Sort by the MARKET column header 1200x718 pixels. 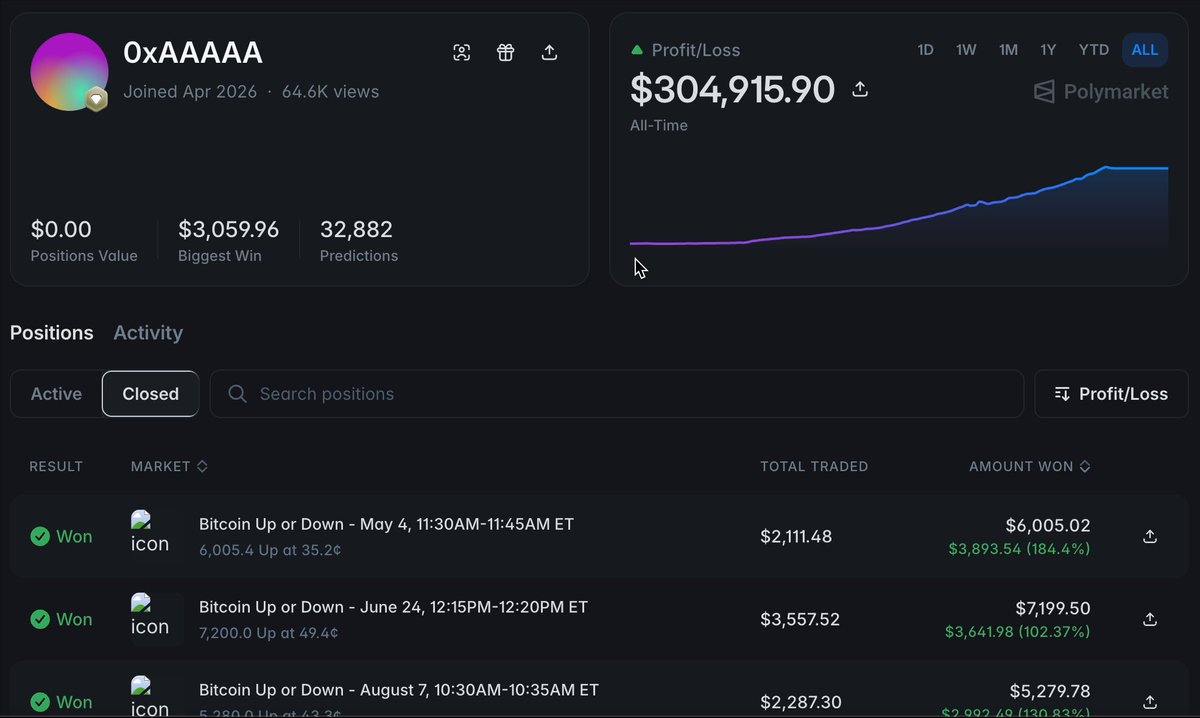point(169,467)
